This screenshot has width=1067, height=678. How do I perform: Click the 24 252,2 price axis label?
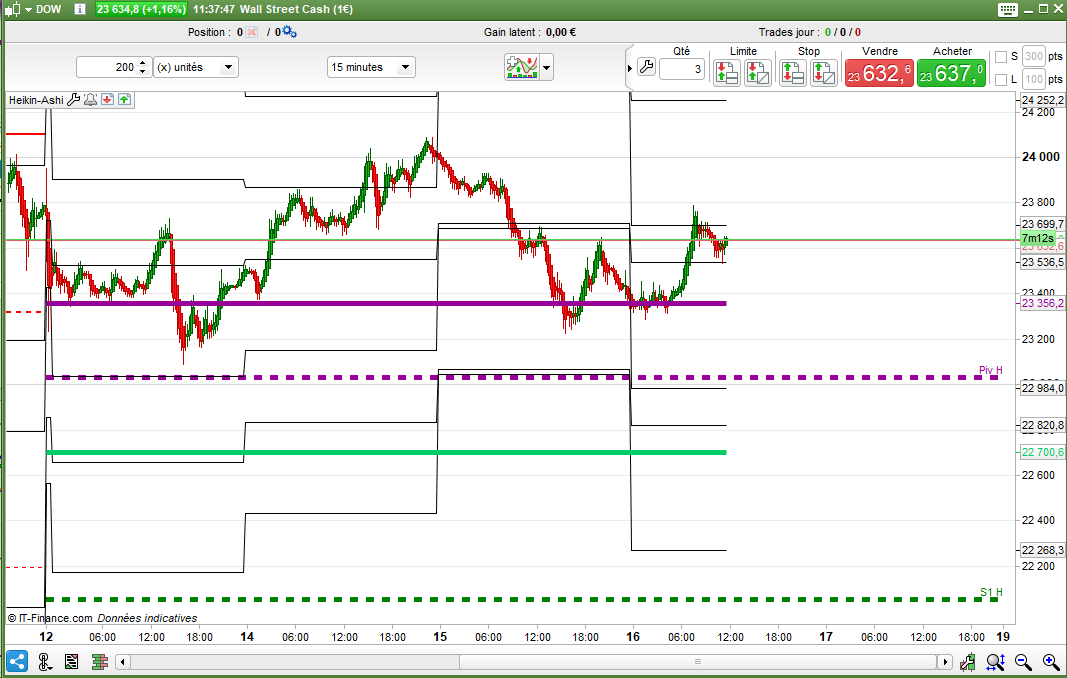[1043, 100]
